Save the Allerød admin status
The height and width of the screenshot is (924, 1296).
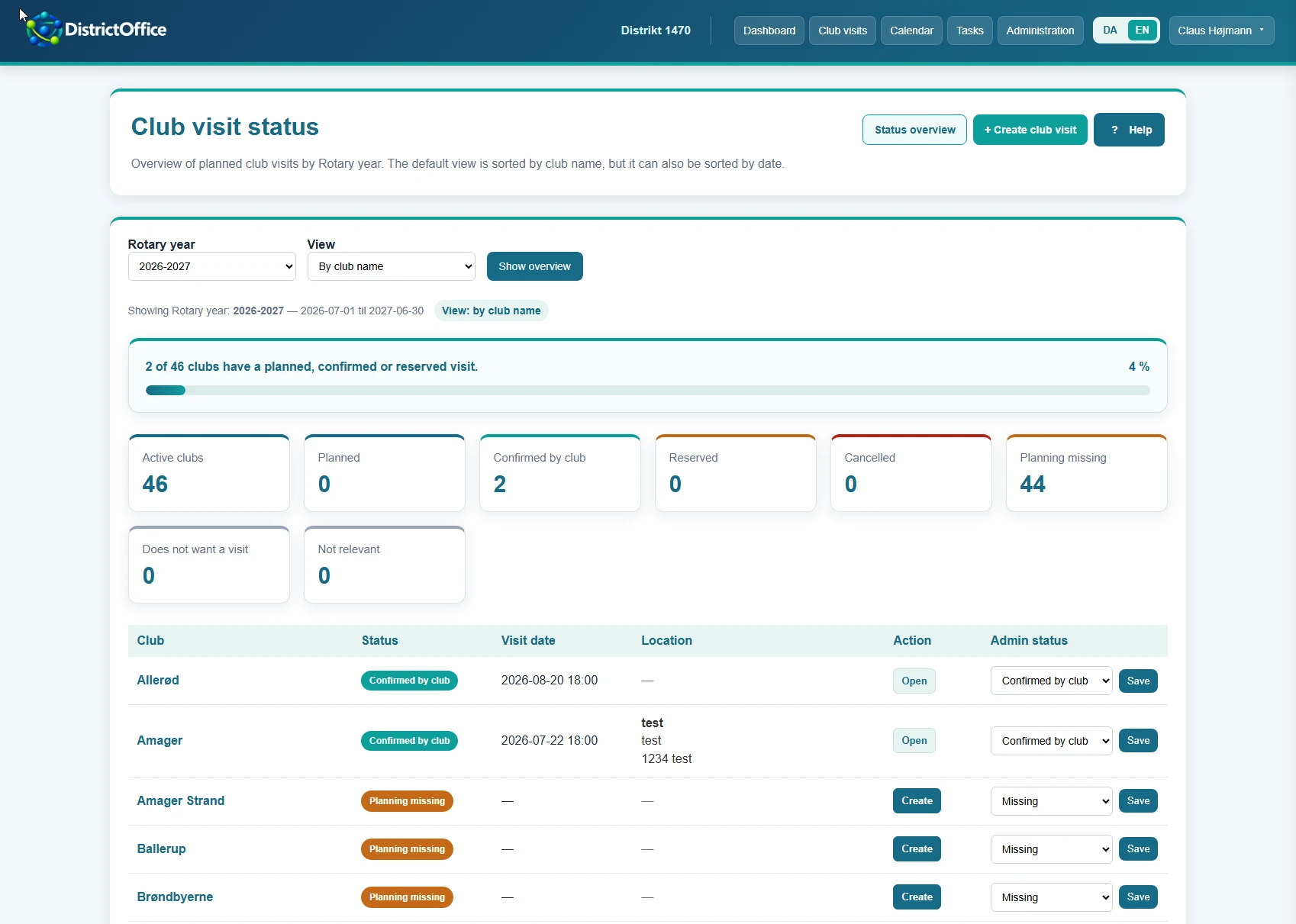(1138, 681)
